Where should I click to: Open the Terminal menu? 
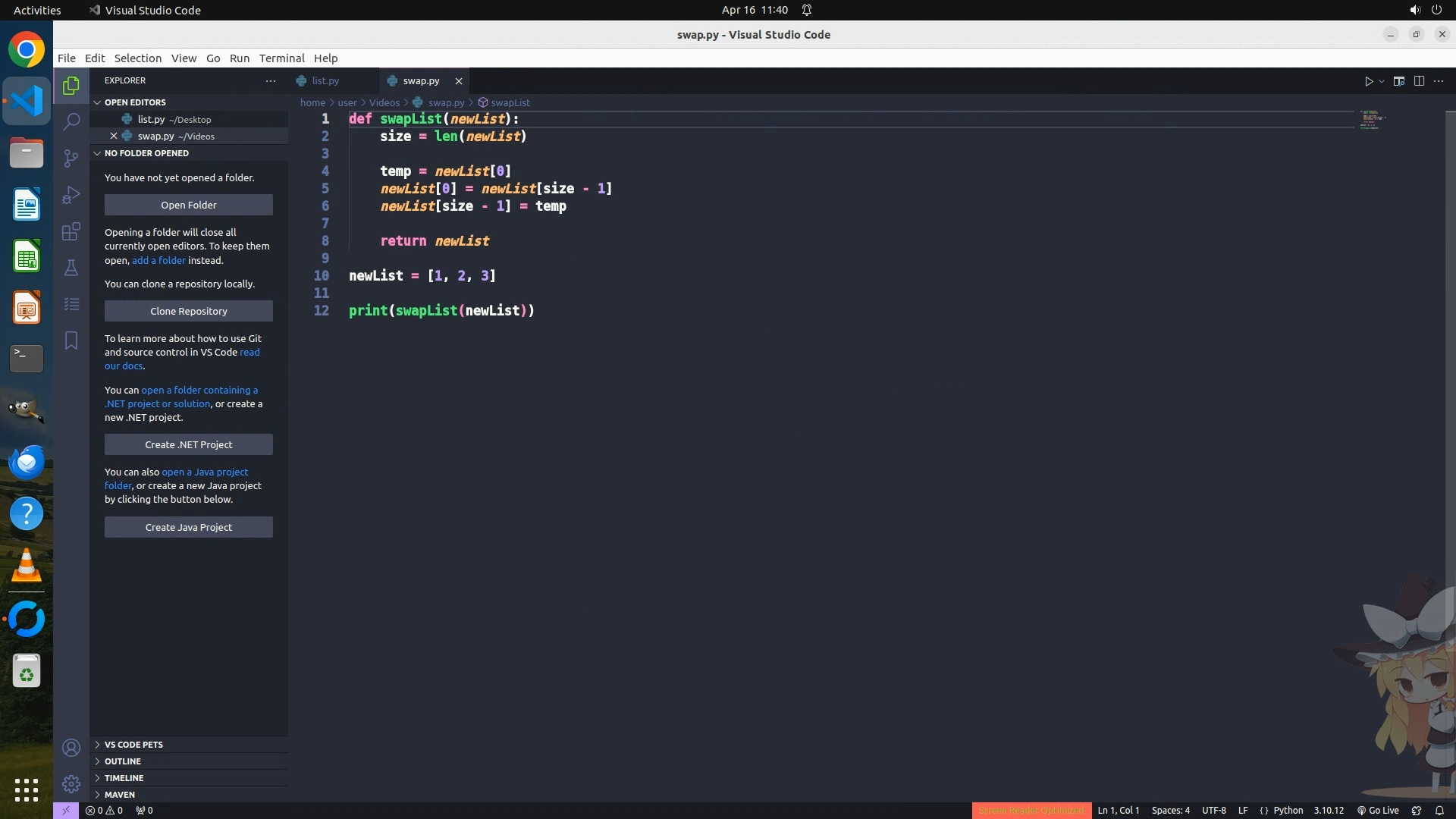coord(281,58)
